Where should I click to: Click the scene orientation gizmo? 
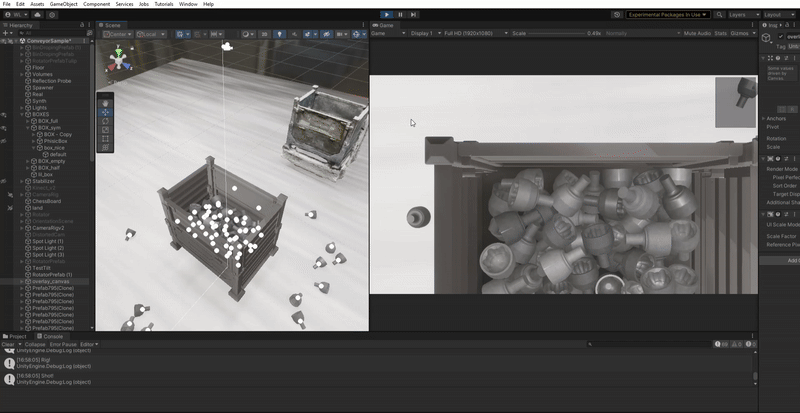click(120, 62)
